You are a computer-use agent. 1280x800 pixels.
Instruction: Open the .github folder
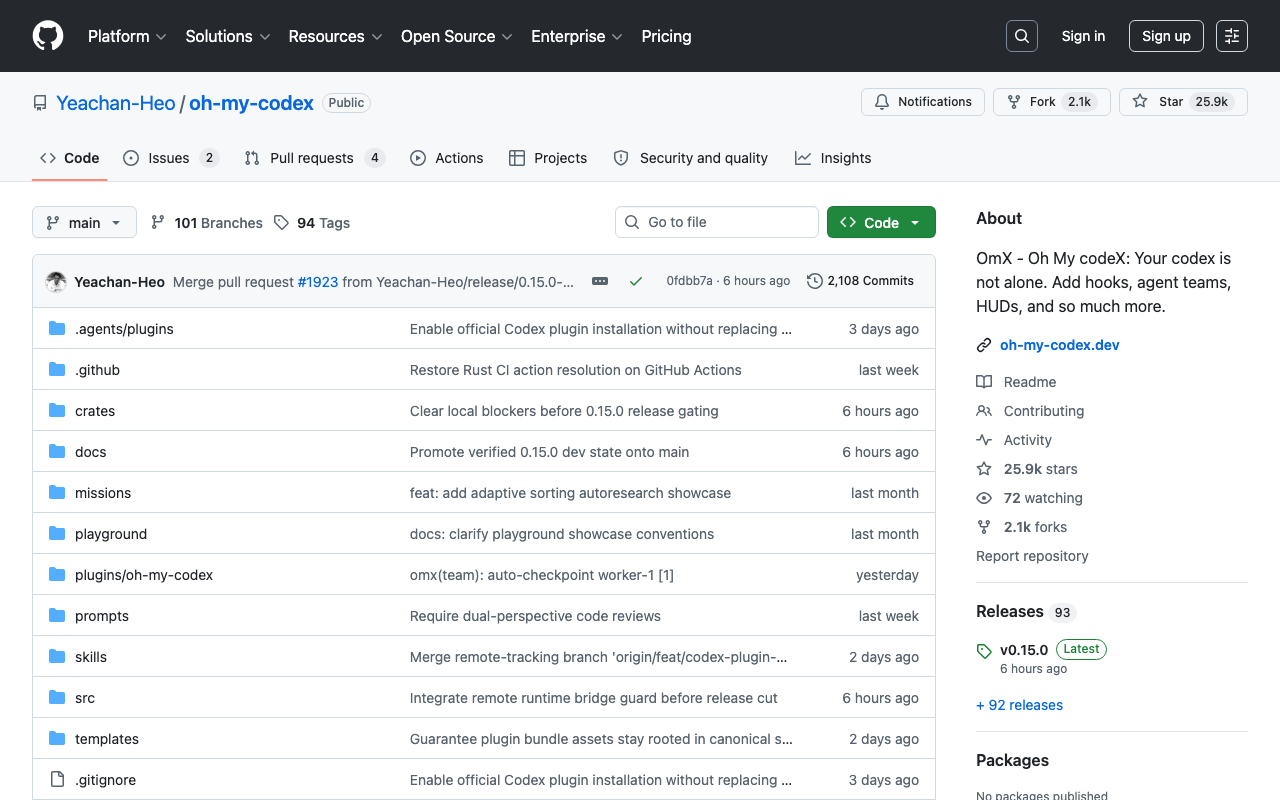tap(97, 370)
